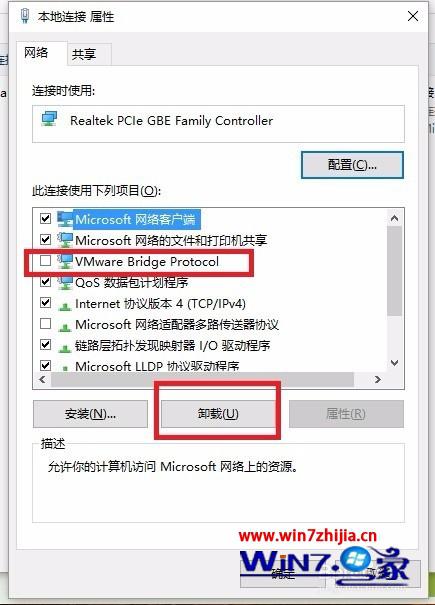This screenshot has height=605, width=435.
Task: Click the horizontal scroll right arrow
Action: tap(378, 380)
